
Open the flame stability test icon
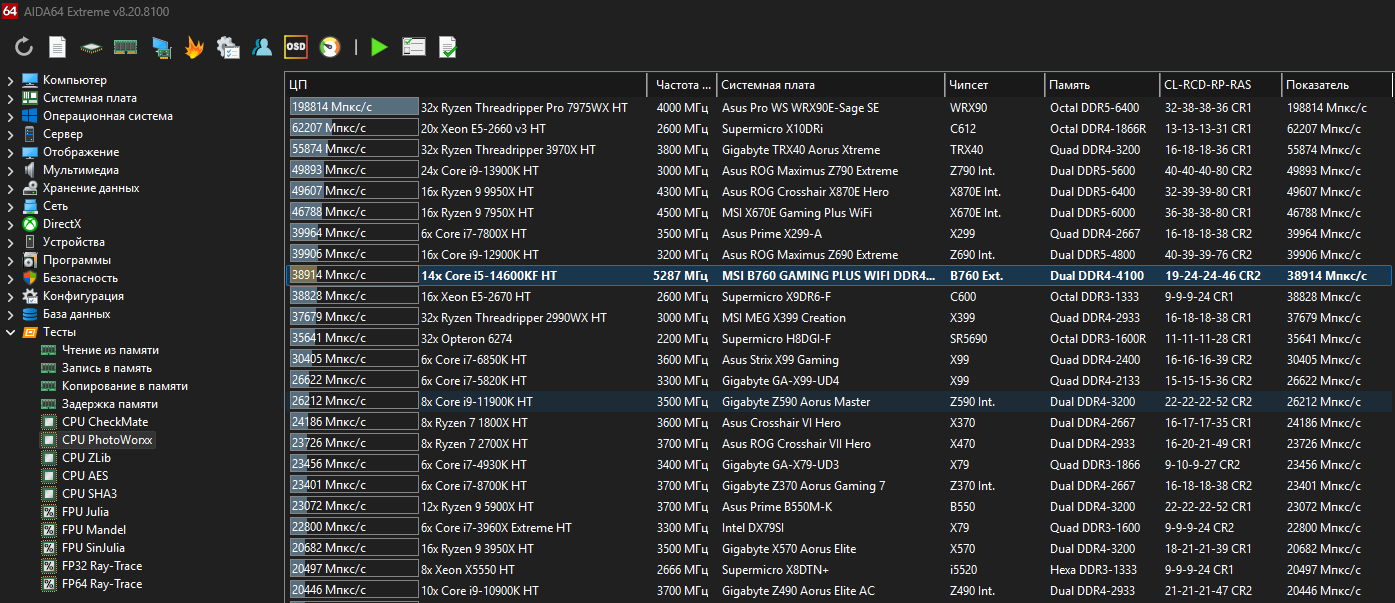tap(194, 46)
